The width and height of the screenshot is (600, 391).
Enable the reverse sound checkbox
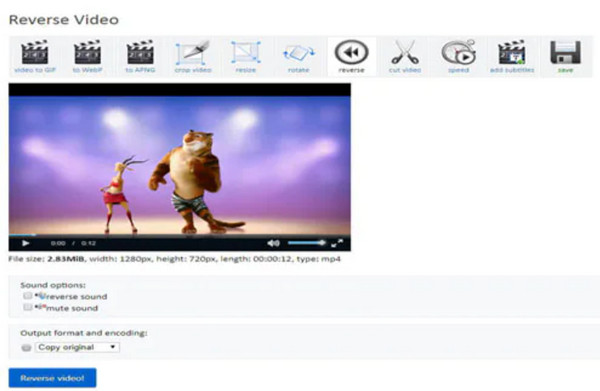[28, 296]
